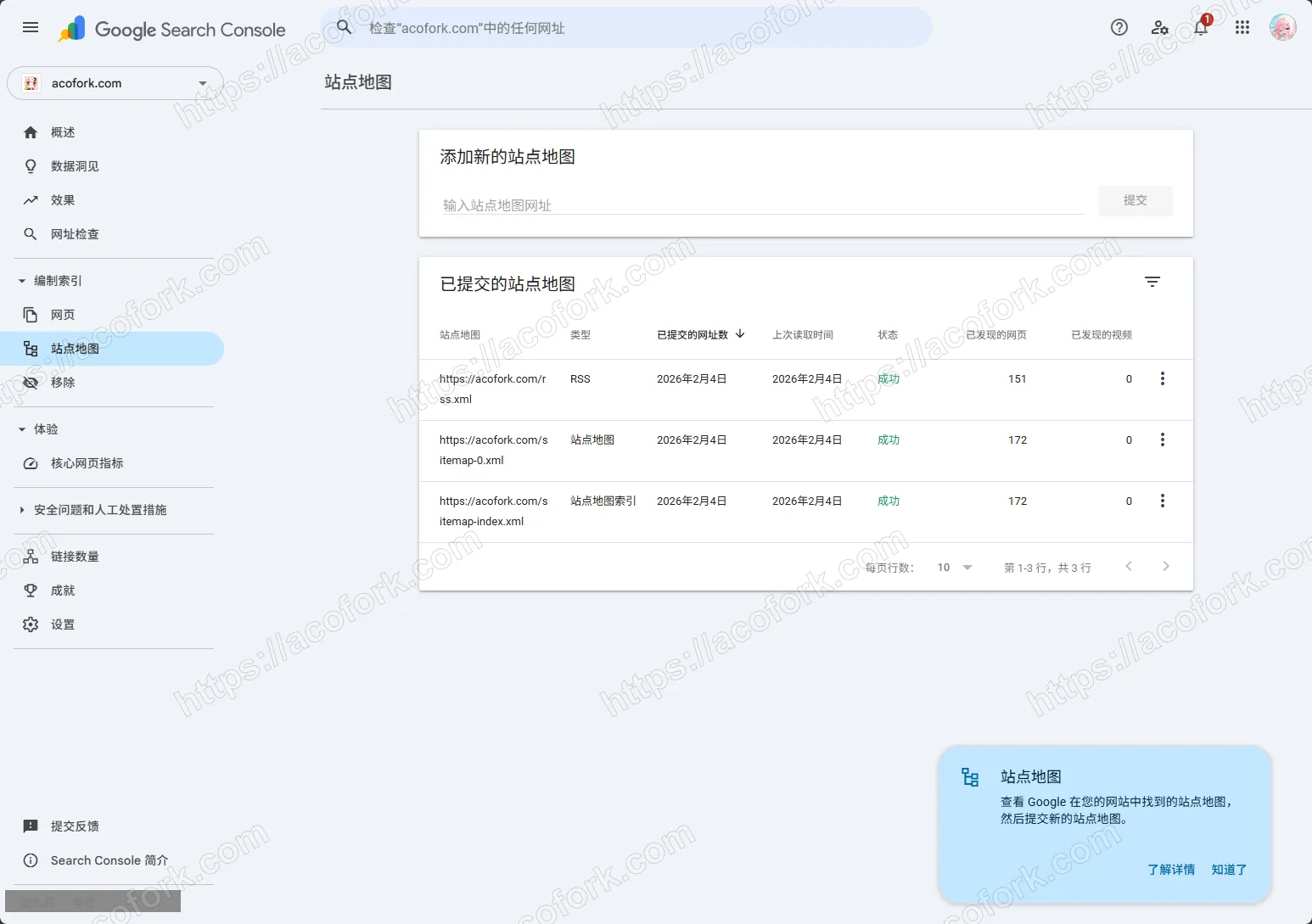
Task: Collapse the 编制索引 section
Action: (22, 281)
